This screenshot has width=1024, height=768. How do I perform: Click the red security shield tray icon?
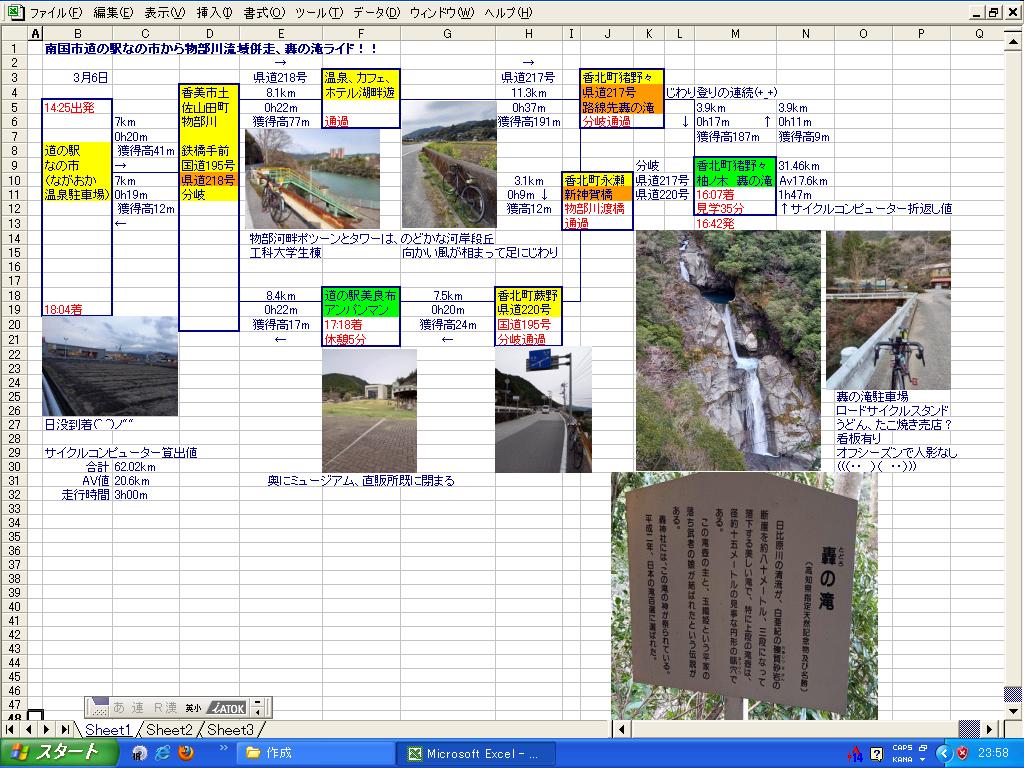pos(963,753)
